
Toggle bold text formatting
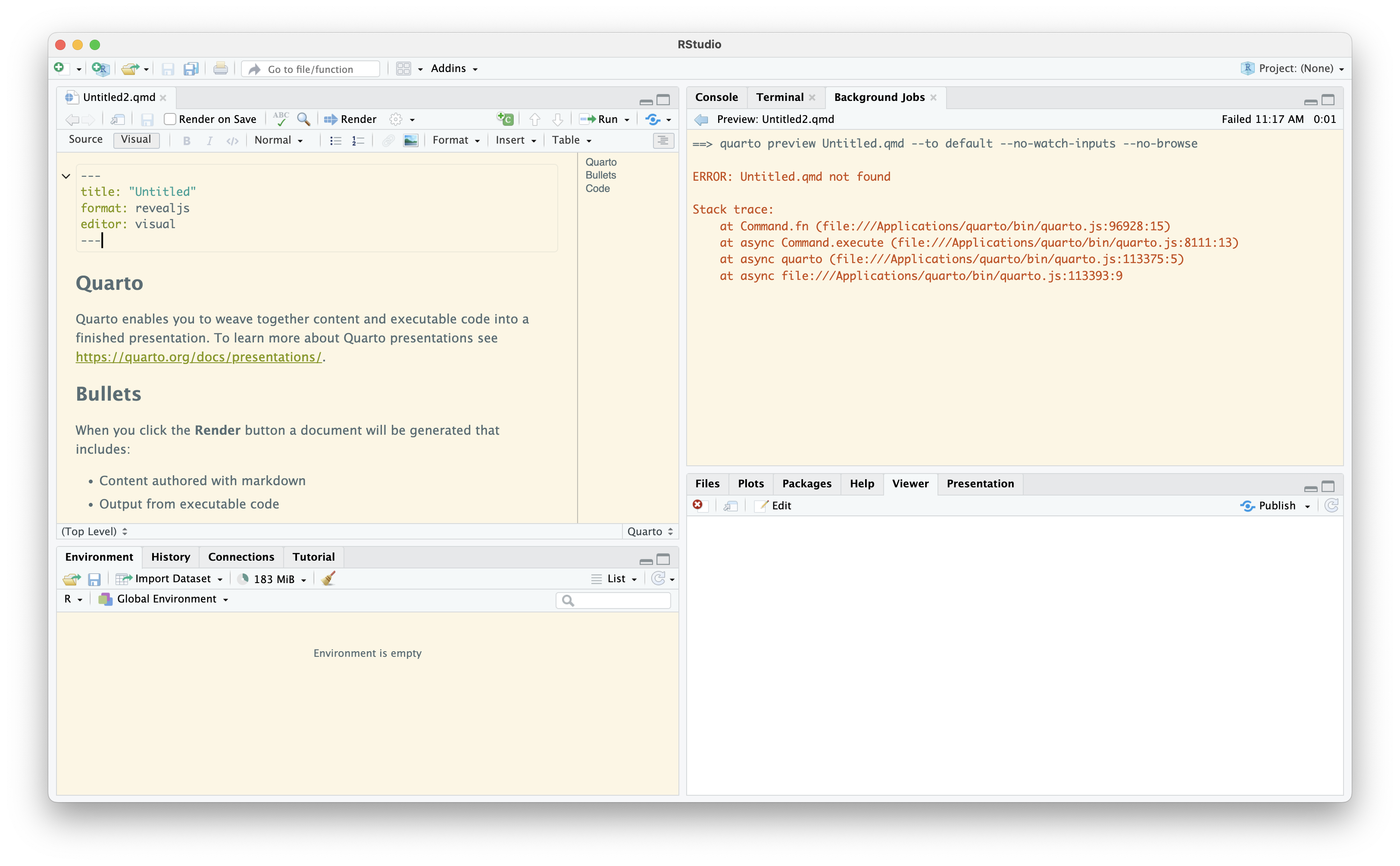(x=187, y=140)
